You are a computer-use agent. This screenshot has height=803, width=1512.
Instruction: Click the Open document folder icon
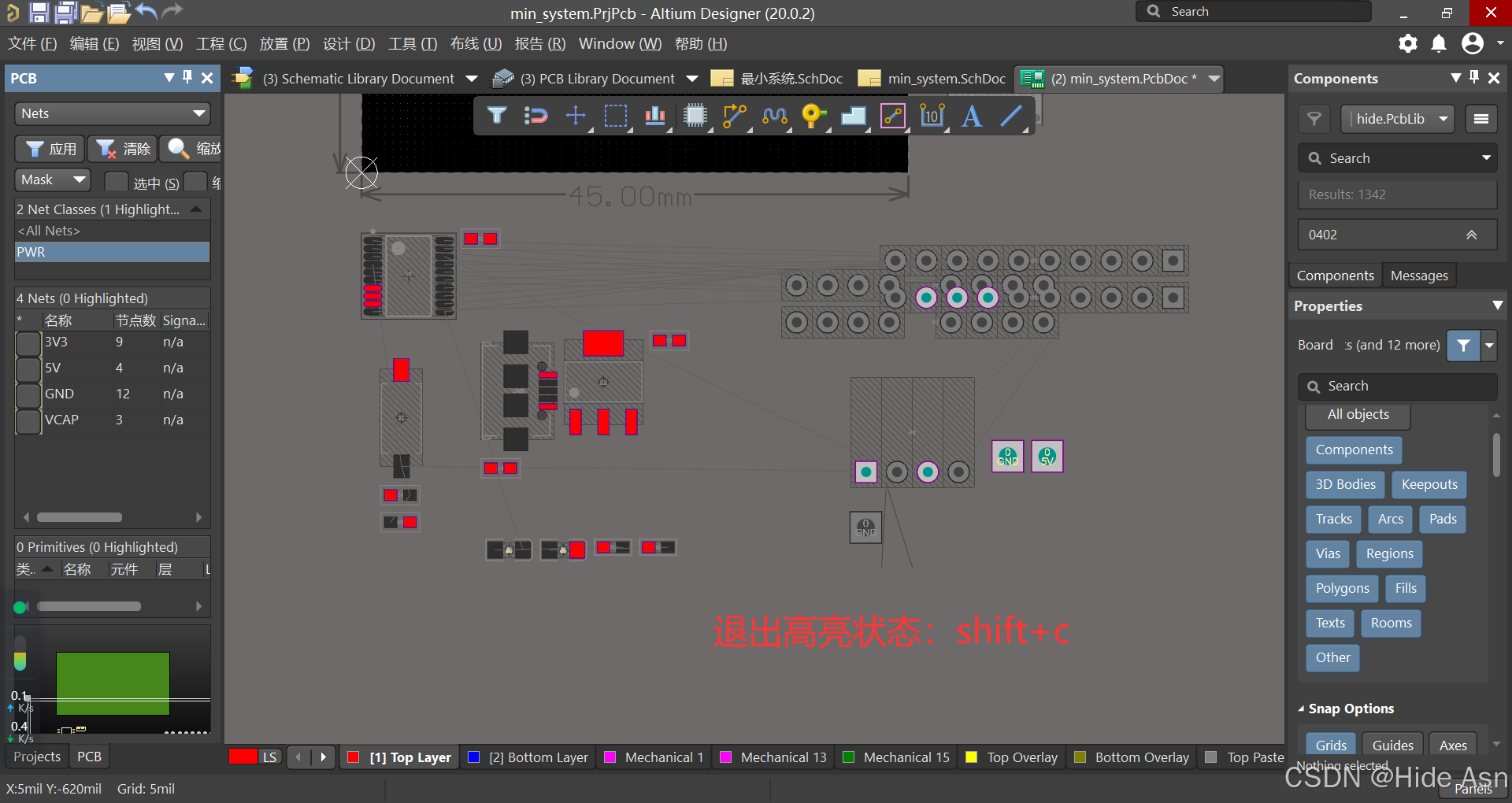92,12
